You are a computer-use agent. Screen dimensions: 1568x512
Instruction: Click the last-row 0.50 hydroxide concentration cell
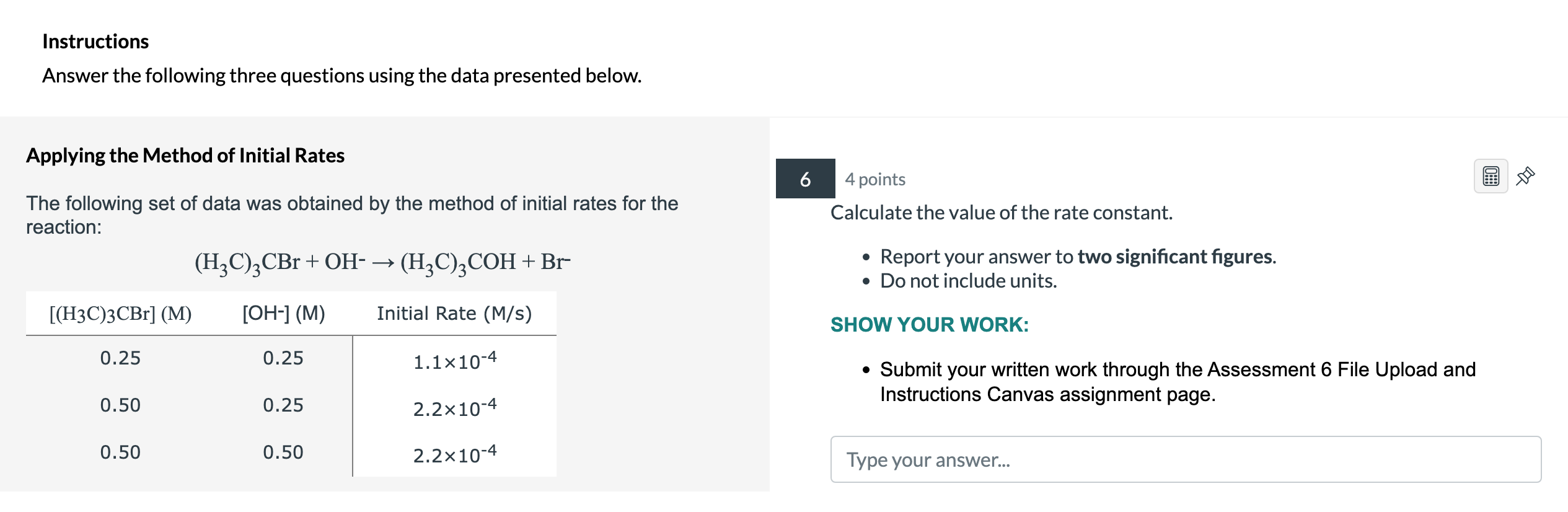click(x=283, y=452)
